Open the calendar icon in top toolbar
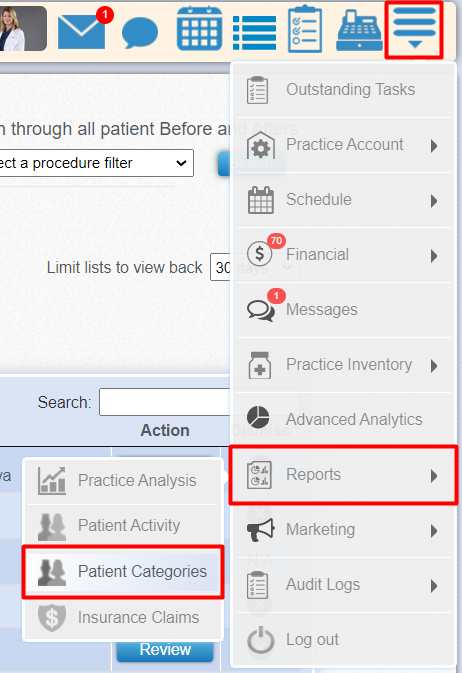 [x=199, y=29]
